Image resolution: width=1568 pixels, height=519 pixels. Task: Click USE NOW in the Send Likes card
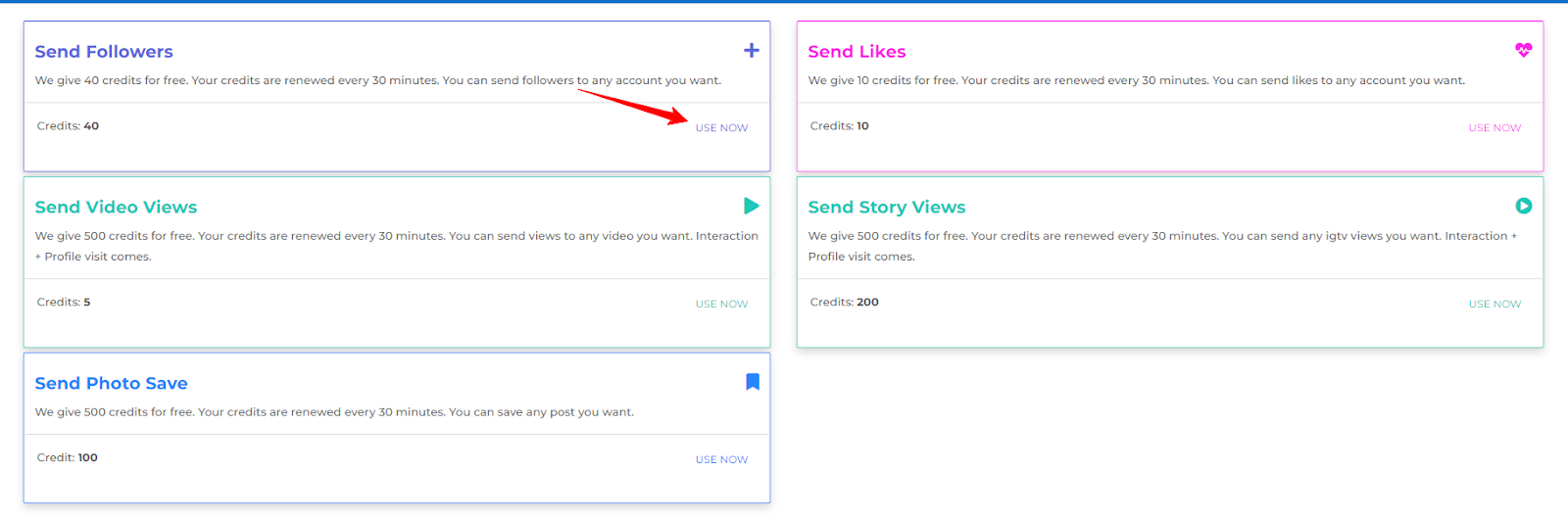pos(1494,128)
